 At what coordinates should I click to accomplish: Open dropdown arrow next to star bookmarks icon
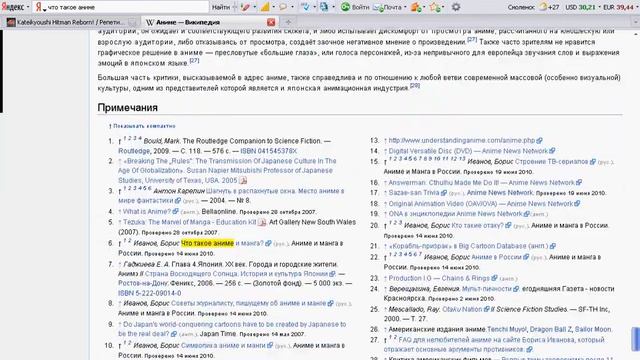(x=444, y=7)
